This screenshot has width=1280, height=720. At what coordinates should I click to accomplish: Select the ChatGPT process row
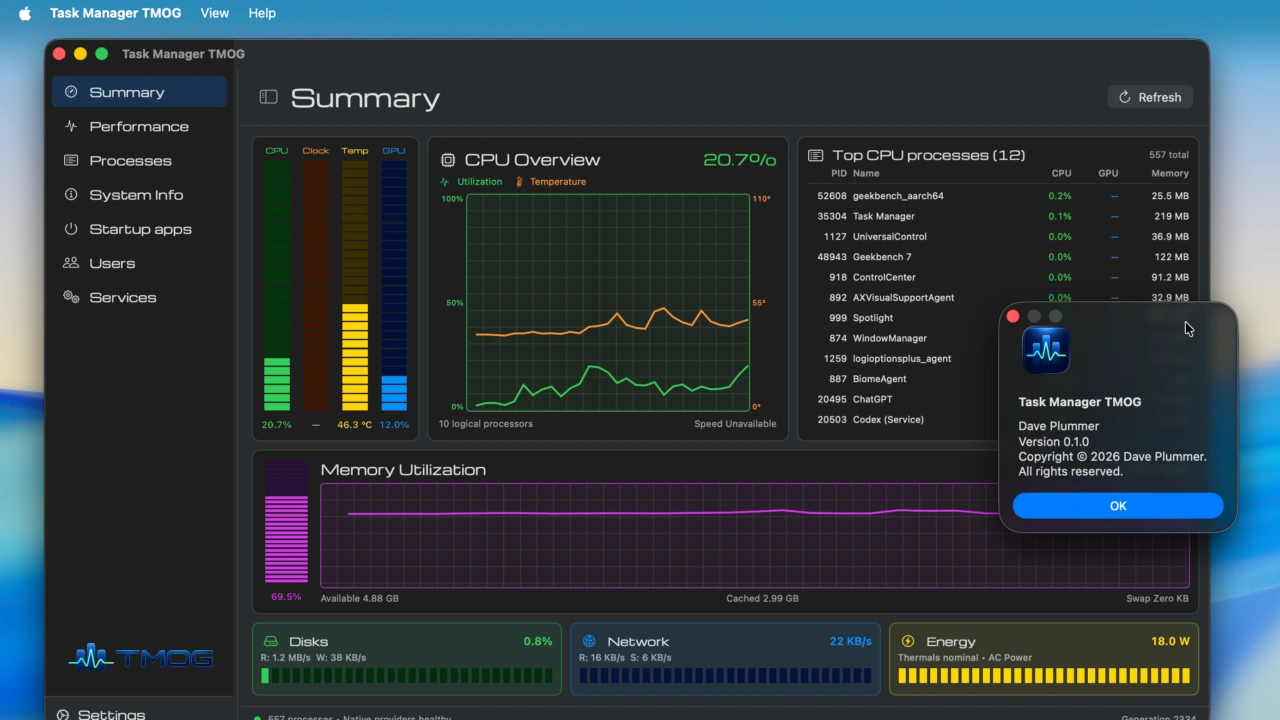[903, 399]
